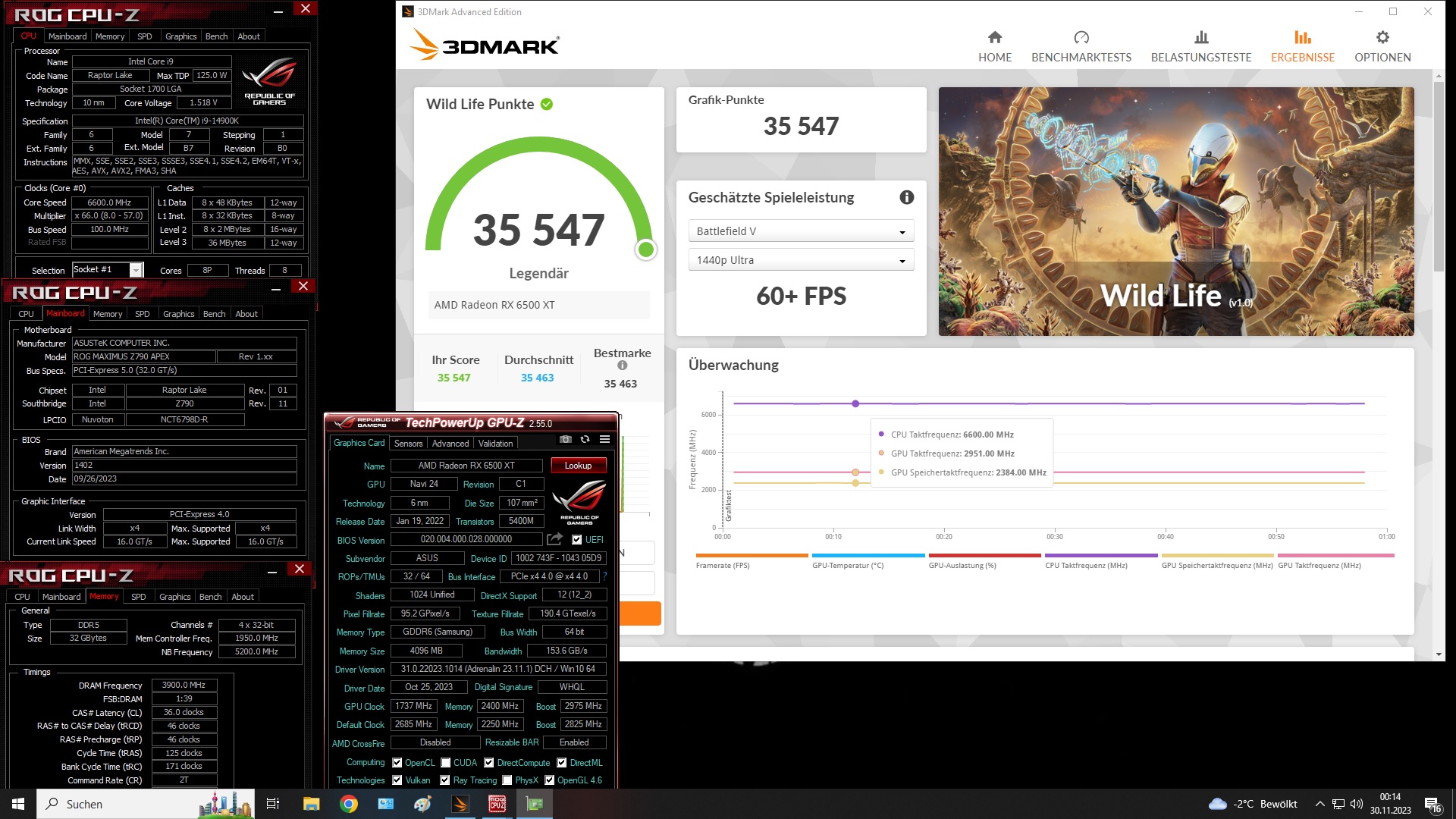Open the SPD tab in the CPU-Z Motherboard window
This screenshot has height=819, width=1456.
[142, 314]
